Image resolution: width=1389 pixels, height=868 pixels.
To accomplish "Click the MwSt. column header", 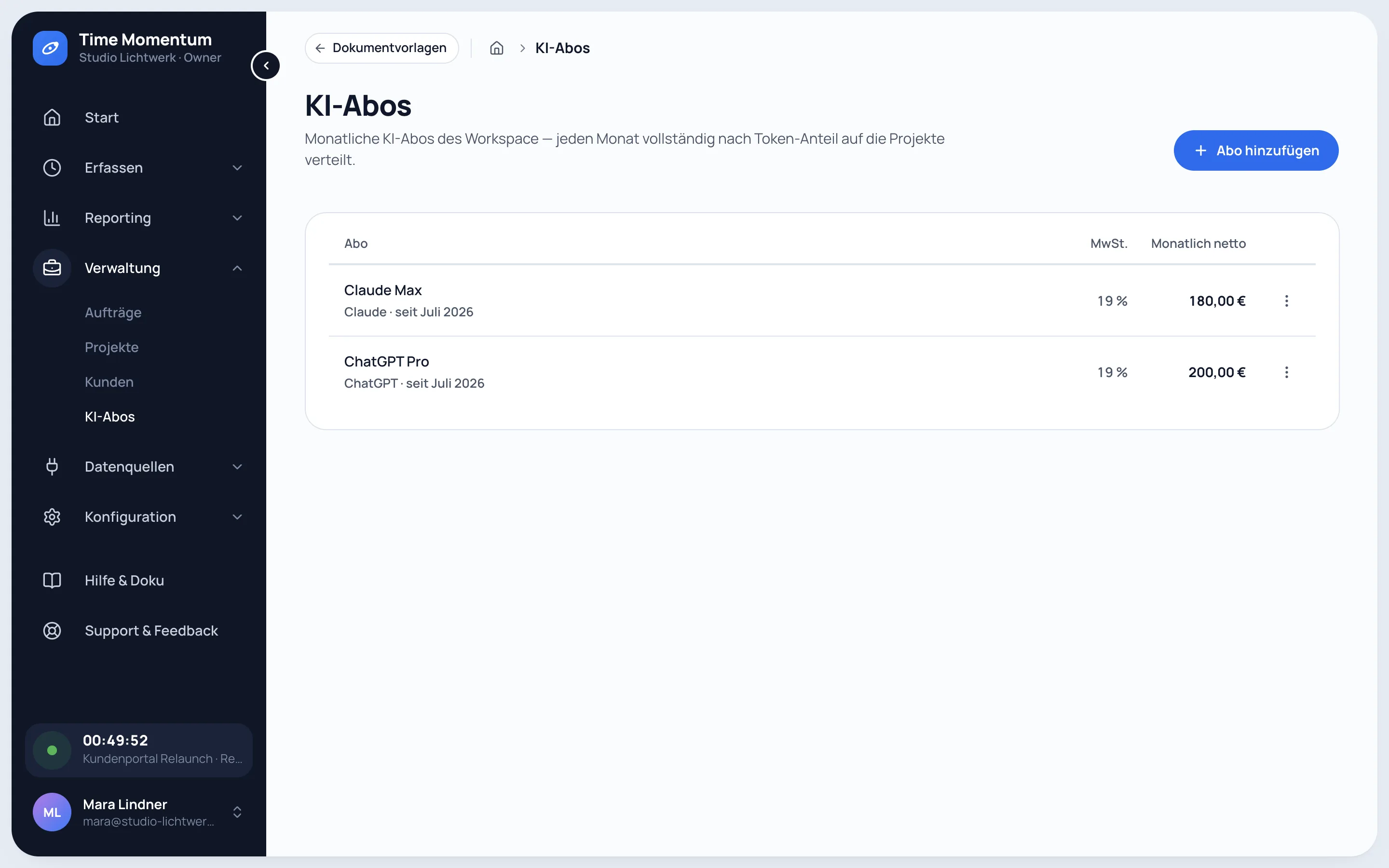I will pyautogui.click(x=1109, y=244).
